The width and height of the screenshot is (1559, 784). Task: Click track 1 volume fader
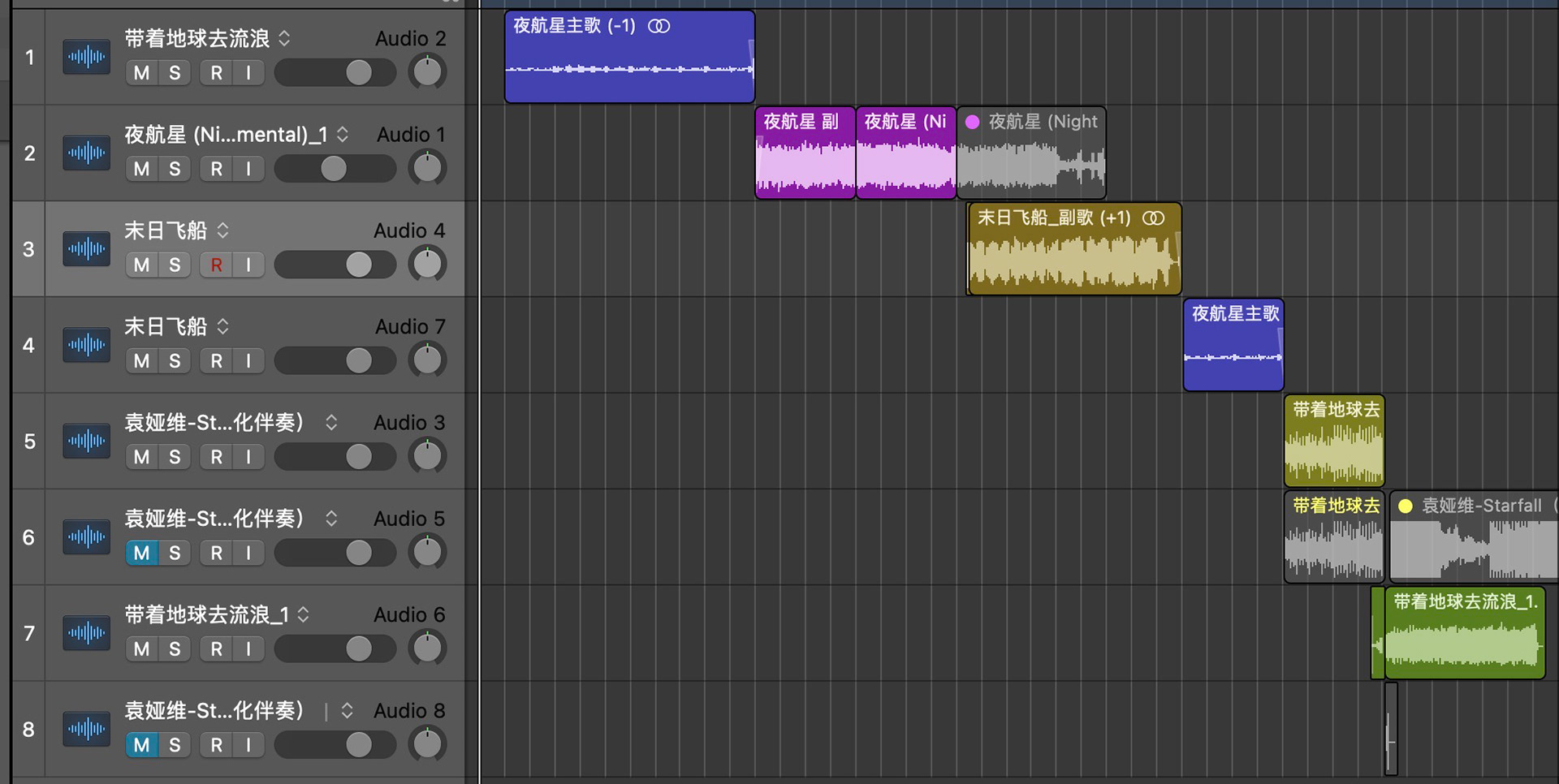335,73
